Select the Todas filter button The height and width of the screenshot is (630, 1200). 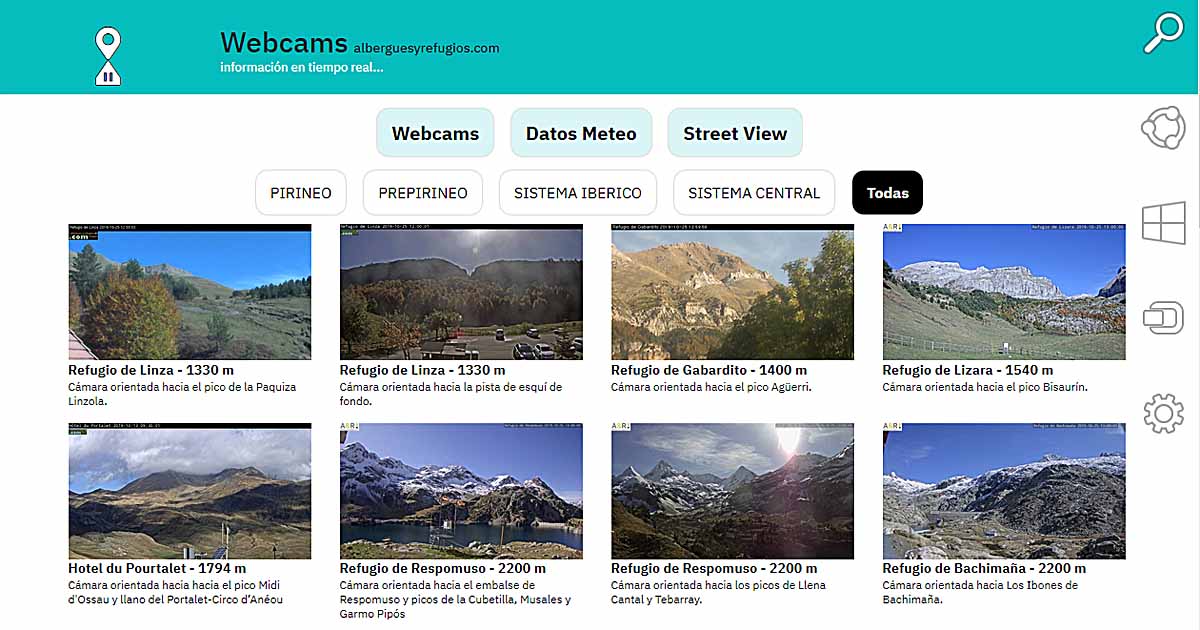click(x=887, y=193)
